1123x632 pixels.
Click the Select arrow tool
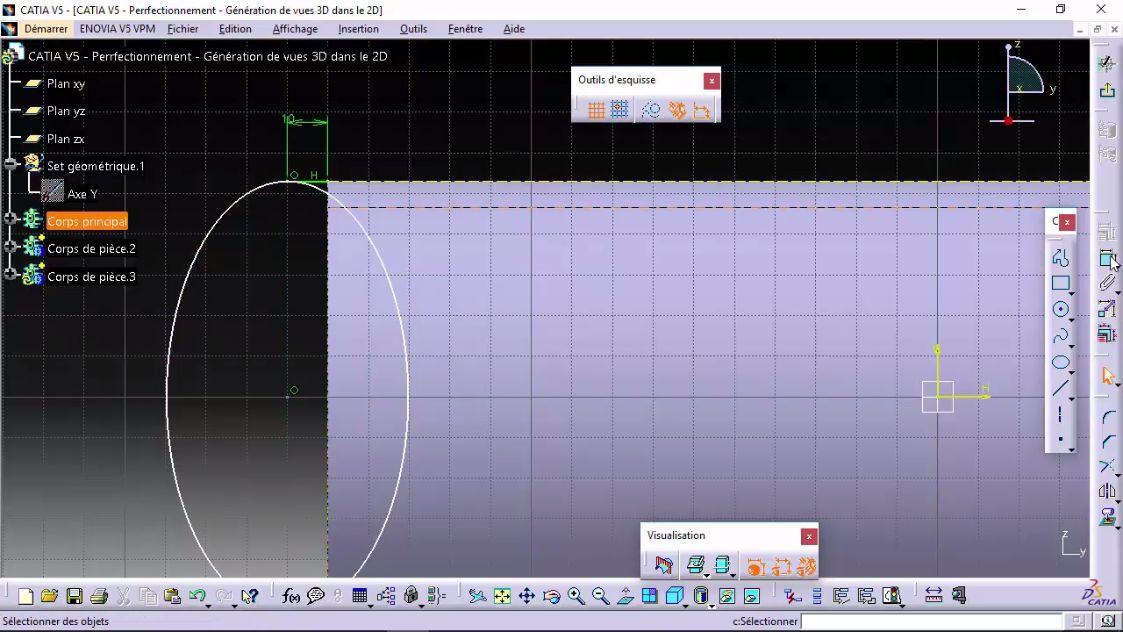tap(1107, 375)
